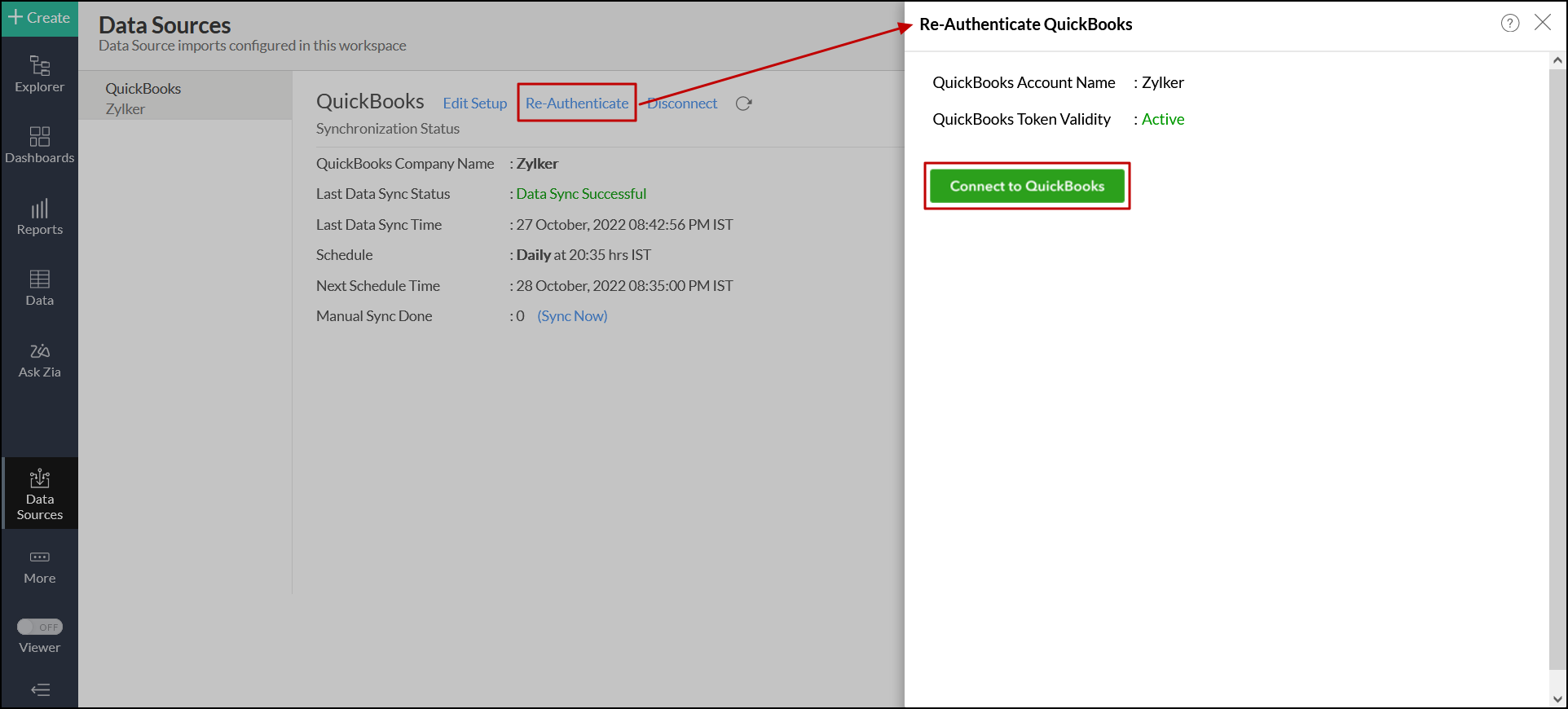Viewport: 1568px width, 709px height.
Task: Click the Active token validity text
Action: 1163,119
